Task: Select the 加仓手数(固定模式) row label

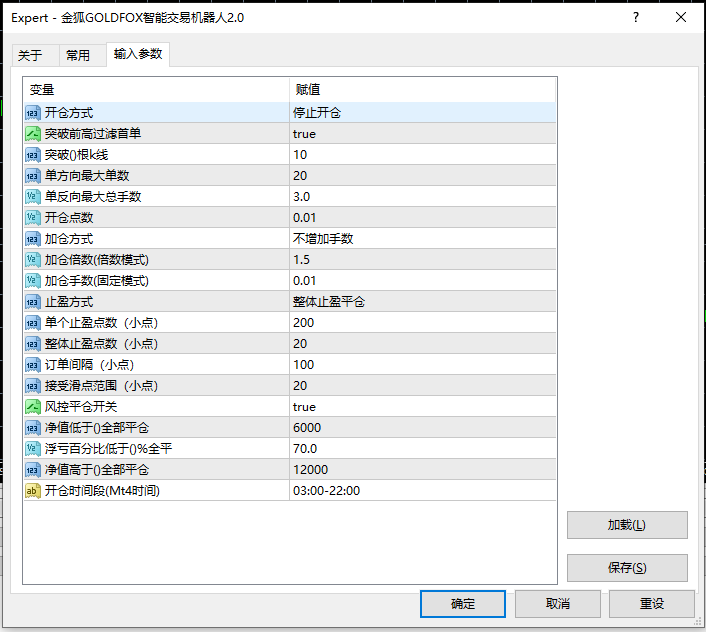Action: pyautogui.click(x=97, y=281)
